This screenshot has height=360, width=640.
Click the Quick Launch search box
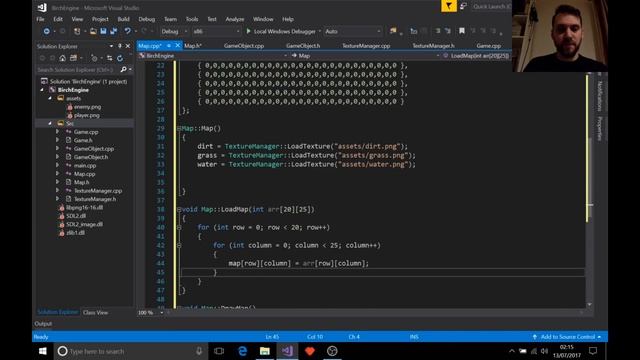tap(491, 6)
